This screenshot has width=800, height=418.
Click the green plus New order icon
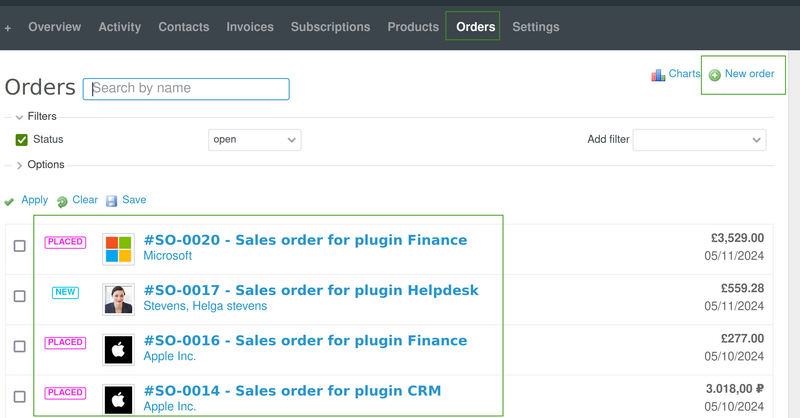715,75
